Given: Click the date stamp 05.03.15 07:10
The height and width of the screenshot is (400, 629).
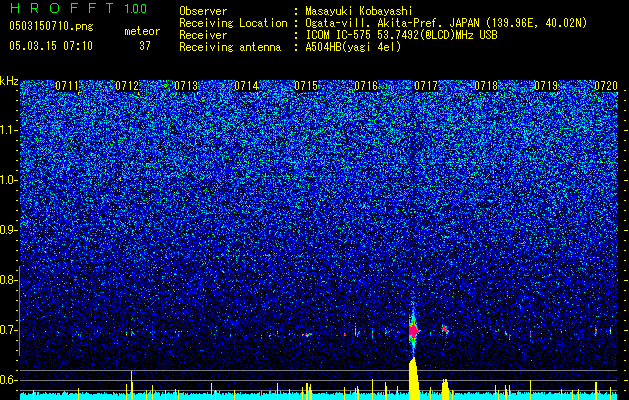Looking at the screenshot, I should [x=51, y=46].
